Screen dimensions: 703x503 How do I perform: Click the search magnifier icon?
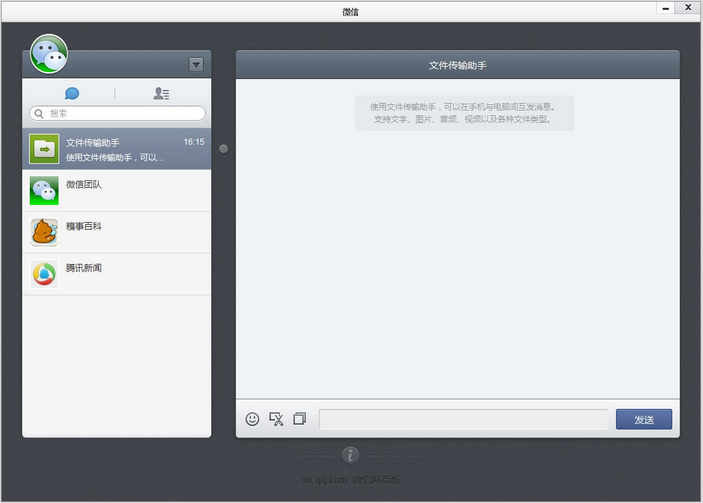[39, 113]
